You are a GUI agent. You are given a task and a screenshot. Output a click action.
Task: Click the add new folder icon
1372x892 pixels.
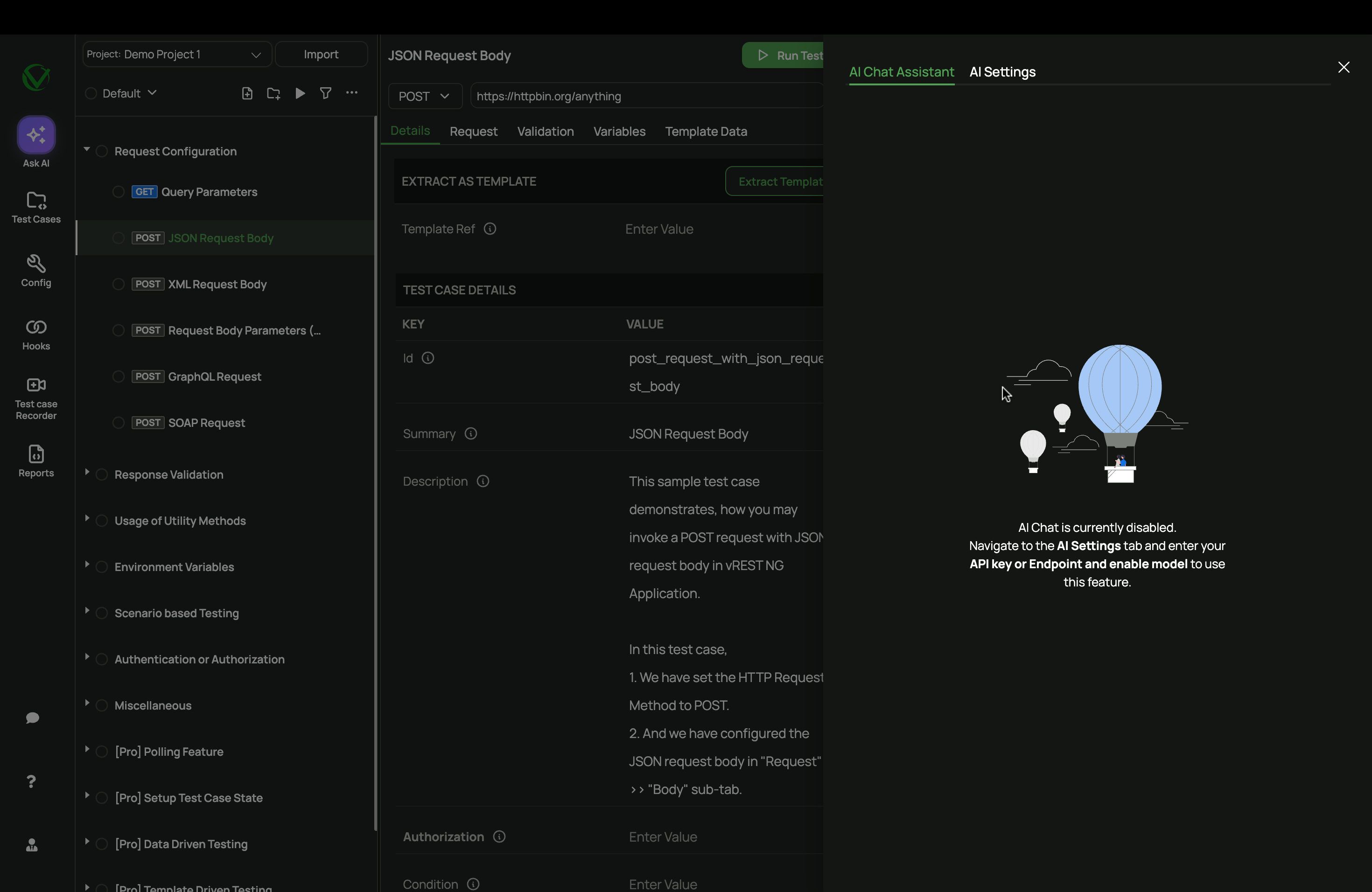click(273, 93)
